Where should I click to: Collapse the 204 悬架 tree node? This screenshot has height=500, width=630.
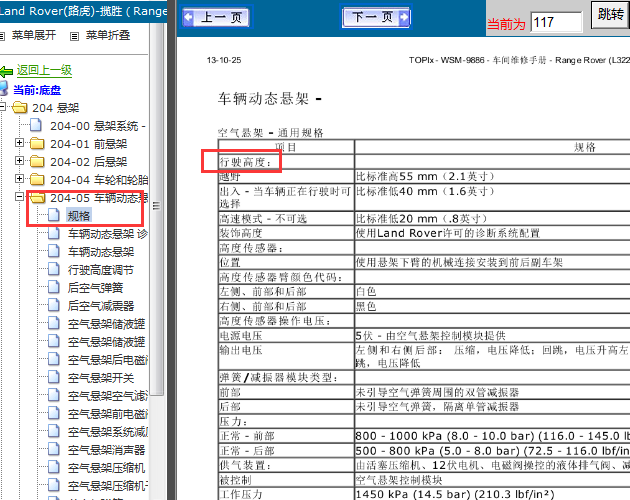point(2,107)
